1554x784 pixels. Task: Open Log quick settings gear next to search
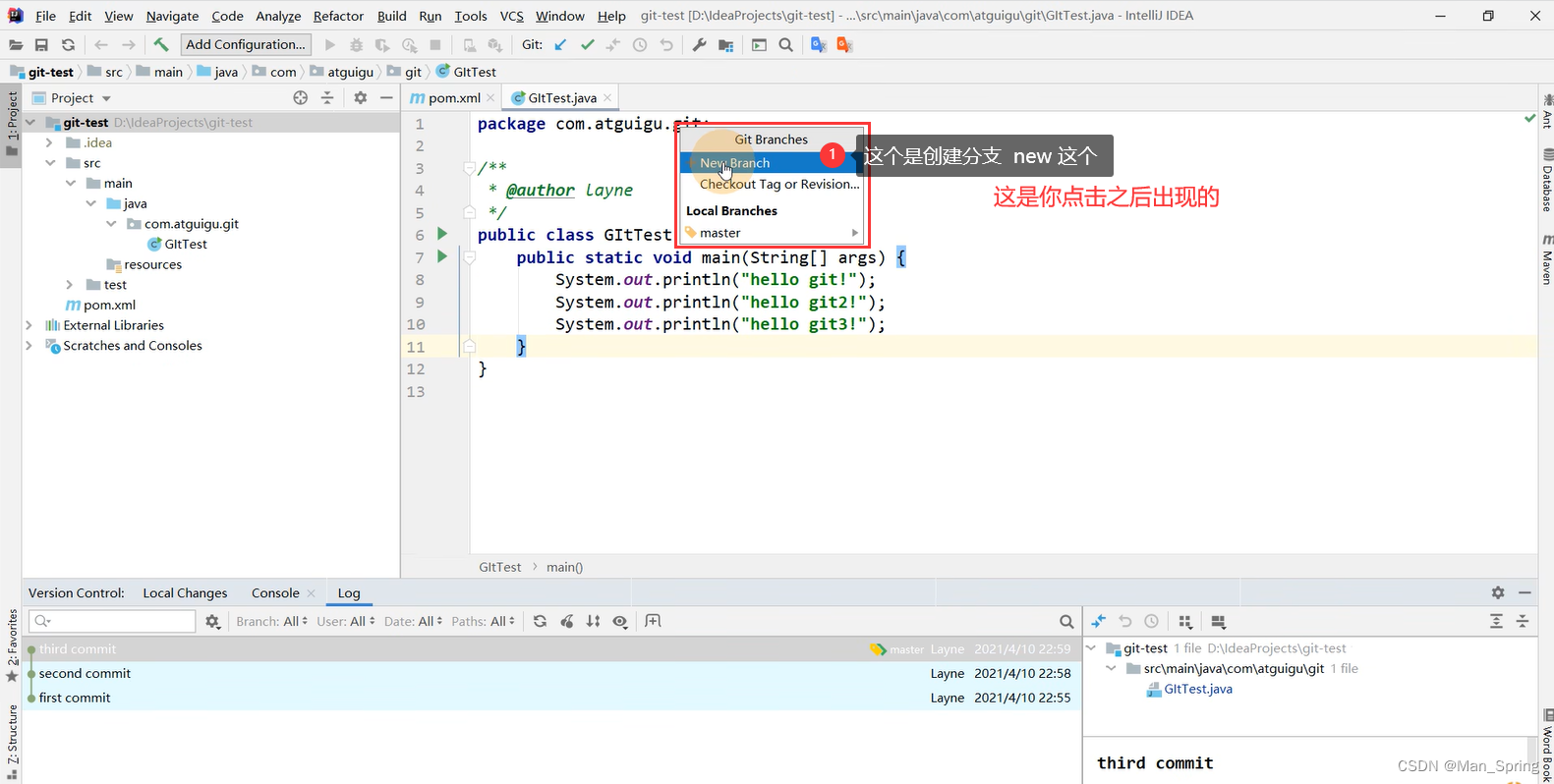tap(212, 621)
